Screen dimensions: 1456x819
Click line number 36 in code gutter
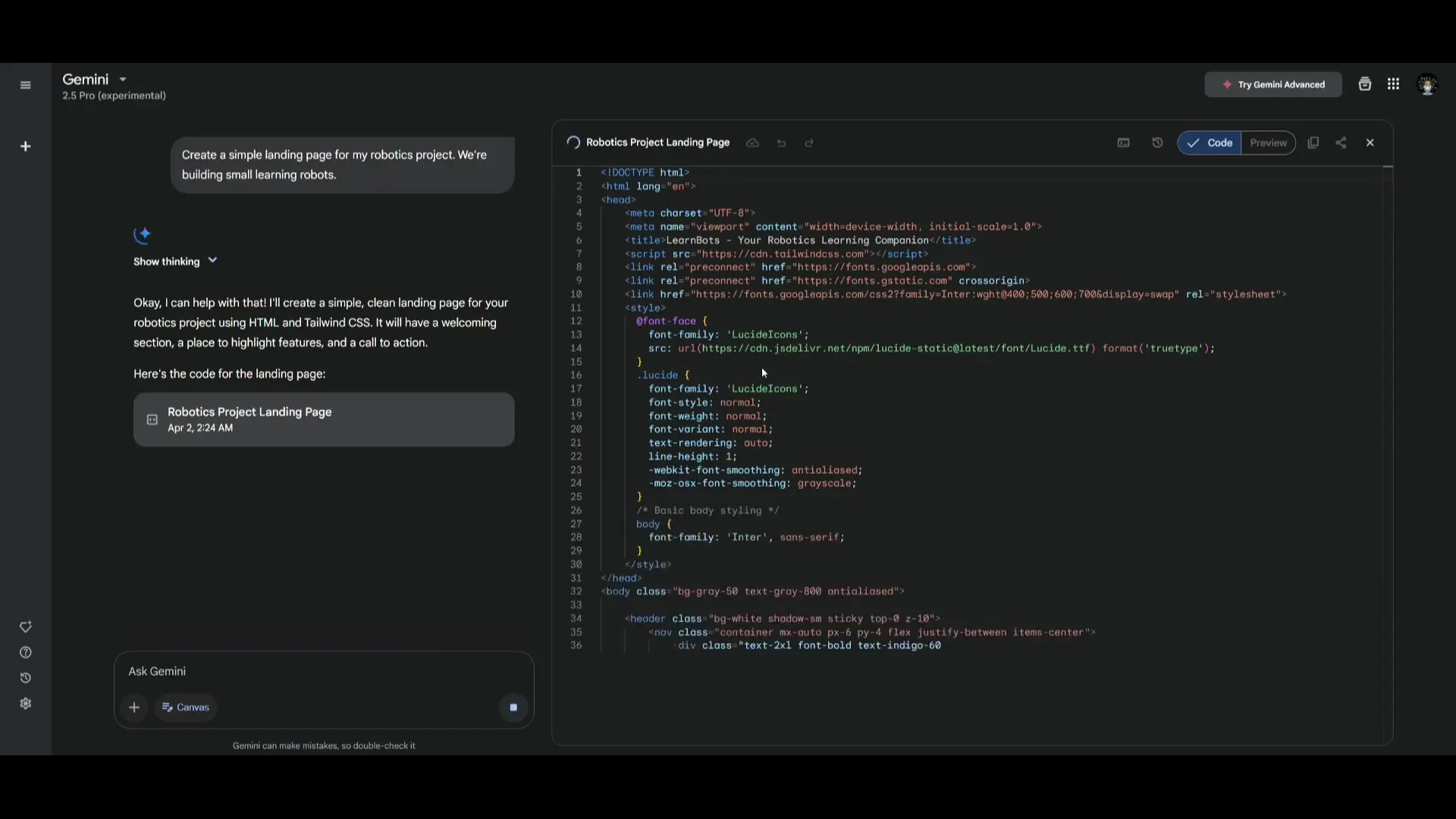coord(576,646)
